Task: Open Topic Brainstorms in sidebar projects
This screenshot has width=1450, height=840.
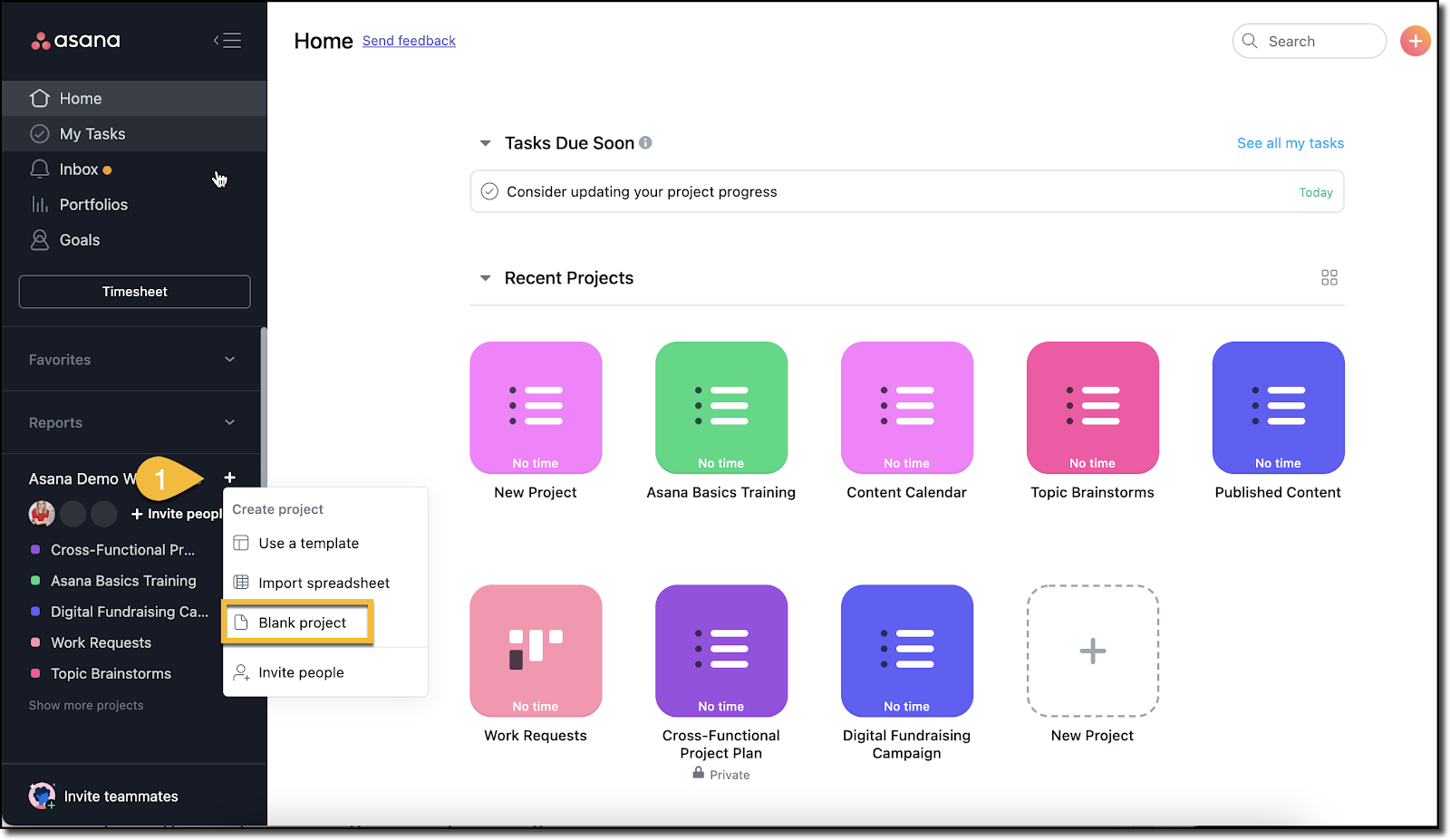Action: 111,673
